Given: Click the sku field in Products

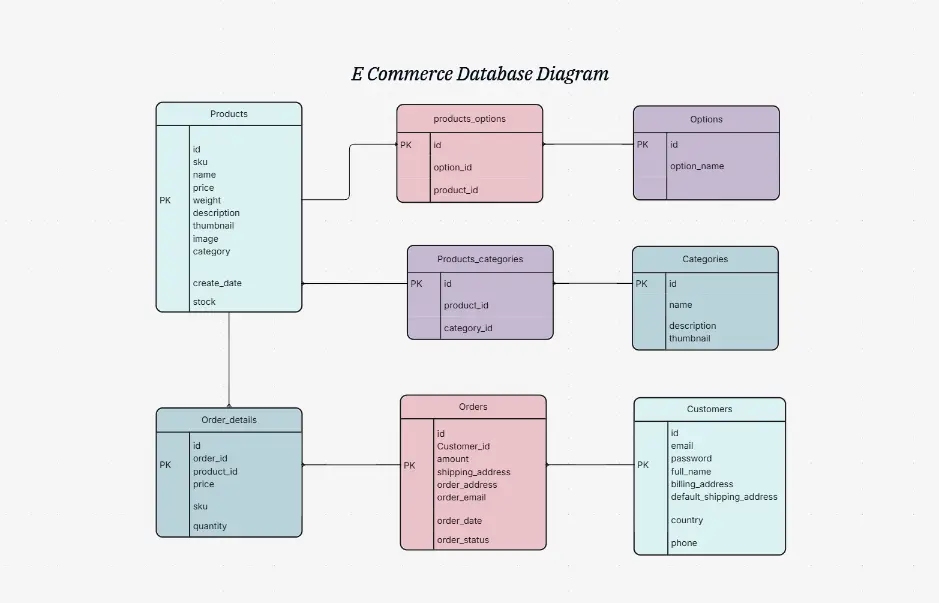Looking at the screenshot, I should pos(200,161).
